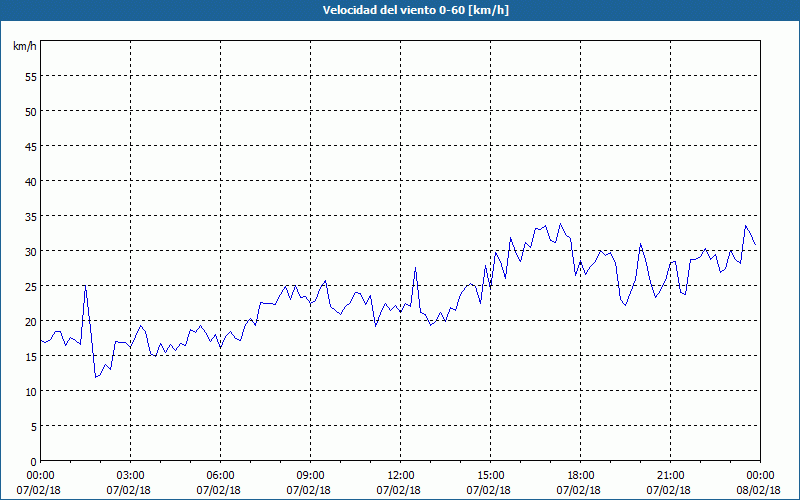Image resolution: width=800 pixels, height=500 pixels.
Task: Select the y-axis label '50'
Action: tap(31, 111)
